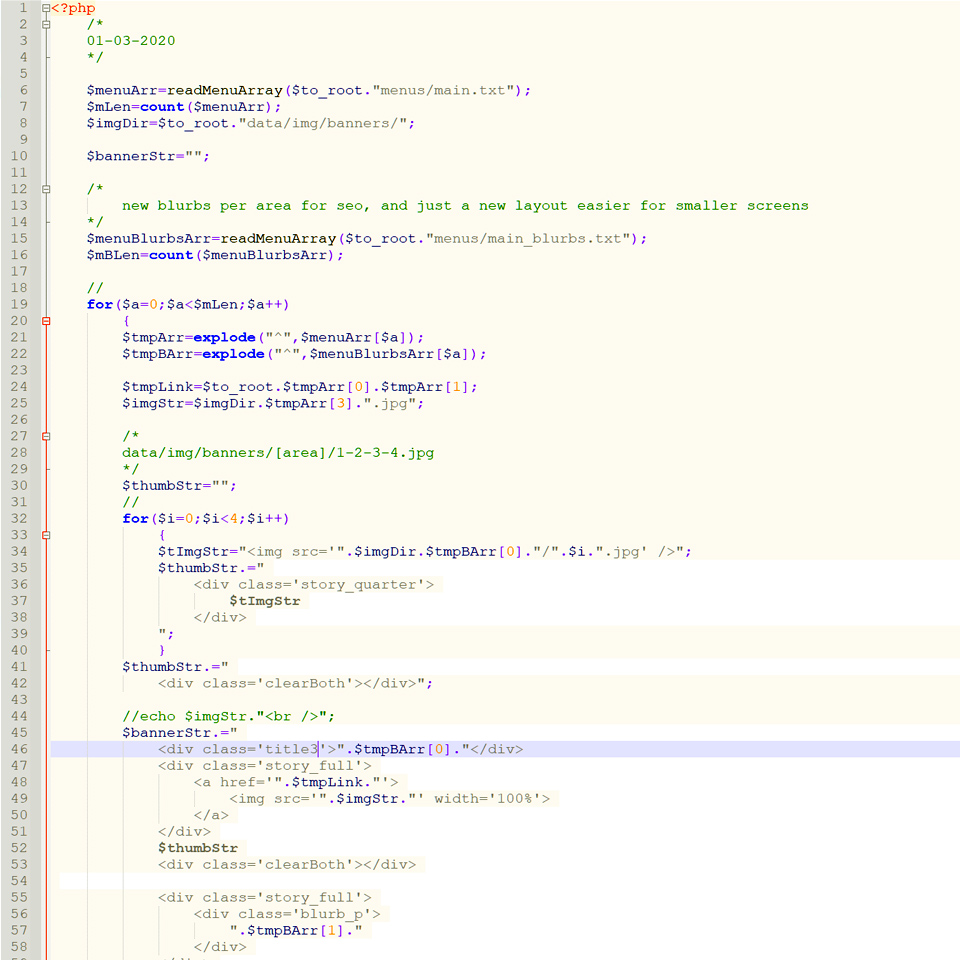This screenshot has width=960, height=960.
Task: Click the closing brace on line 40
Action: click(162, 650)
